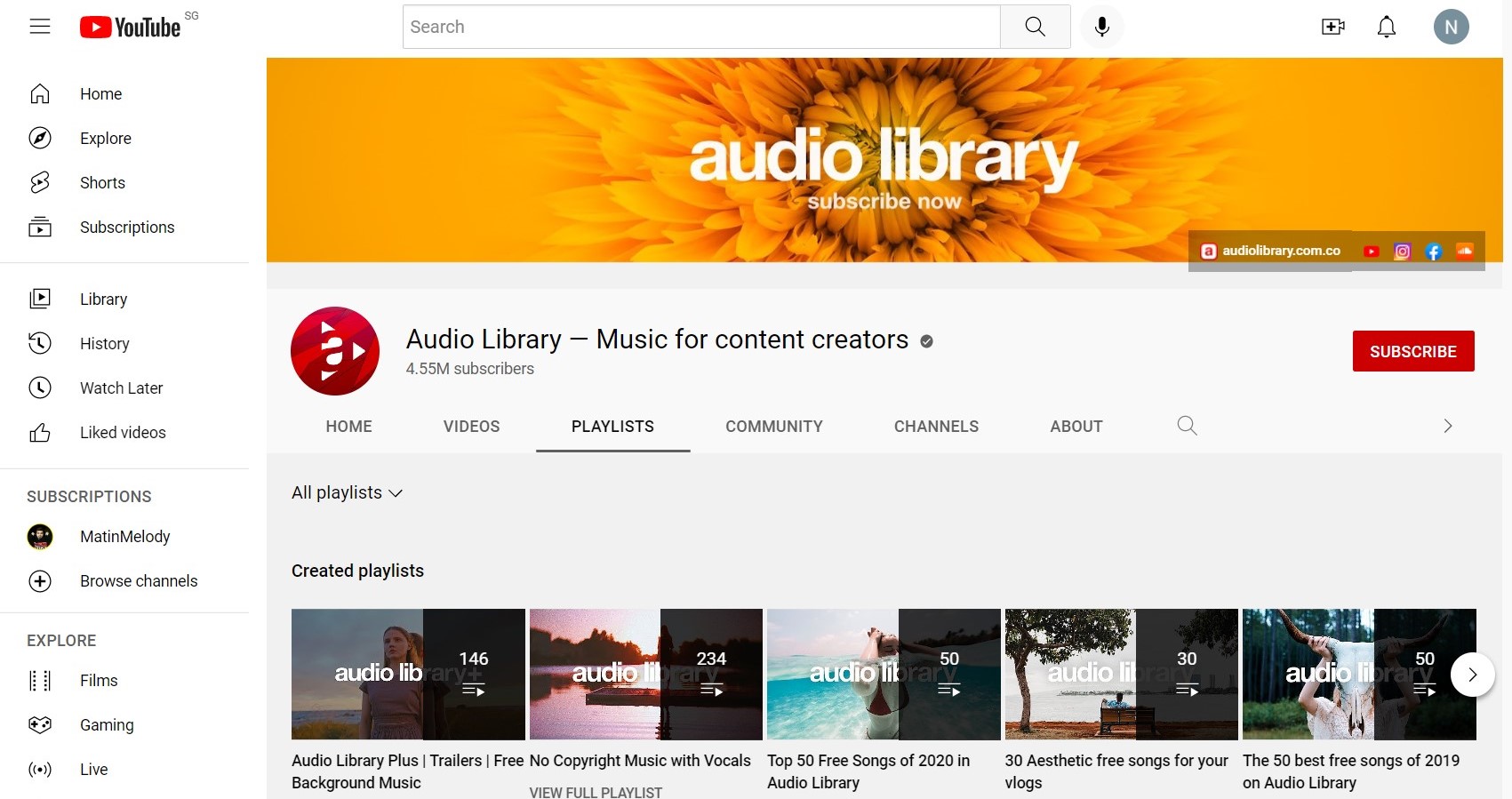Click the Audio Library channel avatar

click(335, 351)
